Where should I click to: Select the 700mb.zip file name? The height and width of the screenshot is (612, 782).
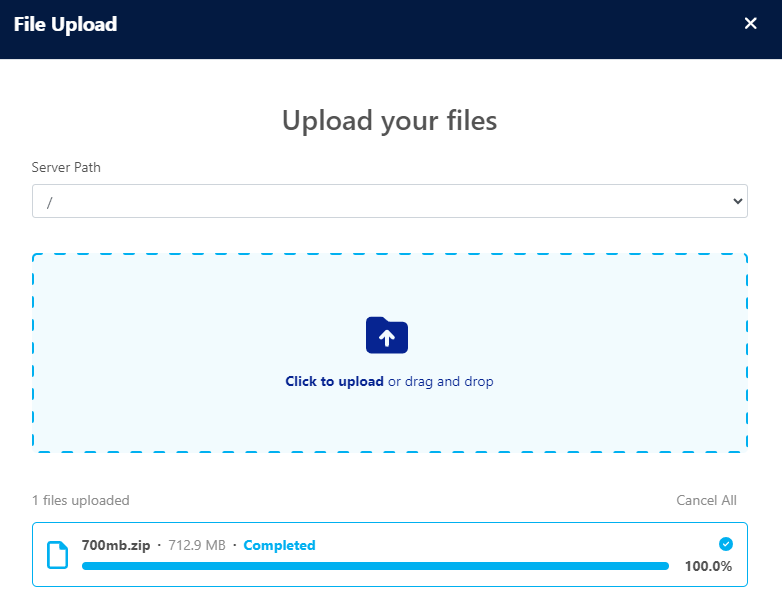coord(116,546)
